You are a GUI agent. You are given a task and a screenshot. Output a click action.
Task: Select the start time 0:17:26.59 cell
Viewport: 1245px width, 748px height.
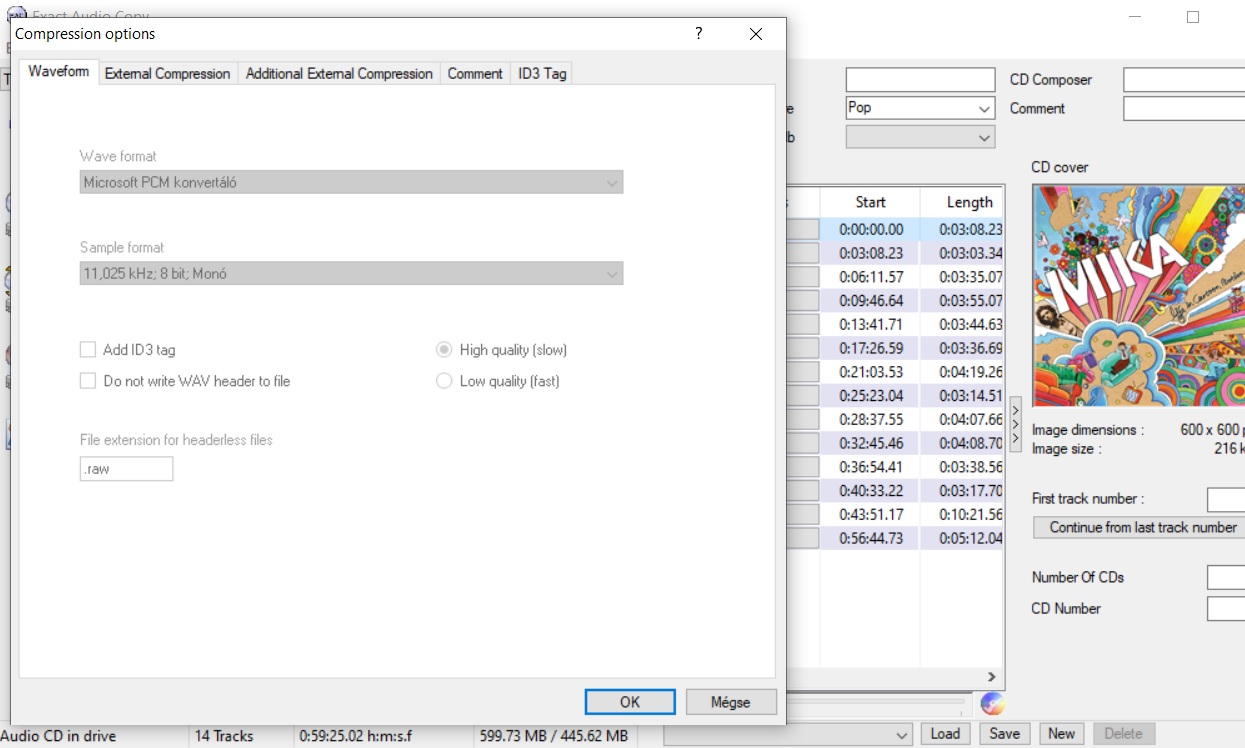tap(870, 348)
